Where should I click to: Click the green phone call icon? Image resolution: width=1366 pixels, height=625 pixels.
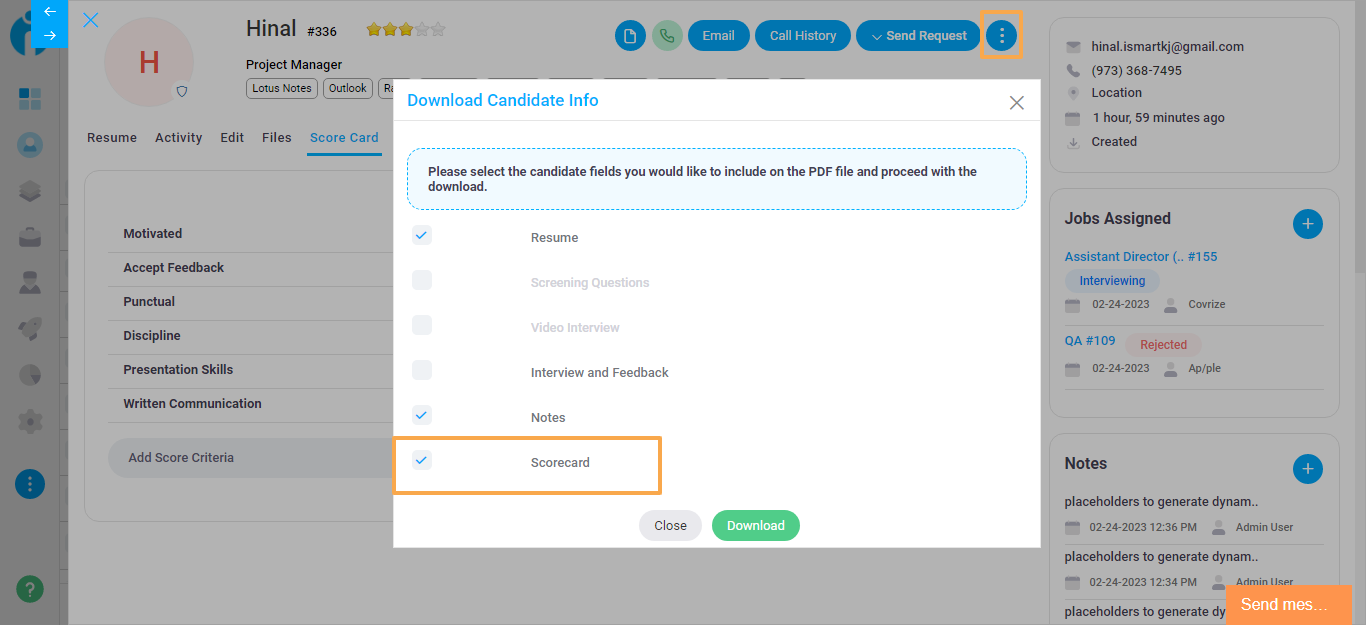[x=667, y=36]
